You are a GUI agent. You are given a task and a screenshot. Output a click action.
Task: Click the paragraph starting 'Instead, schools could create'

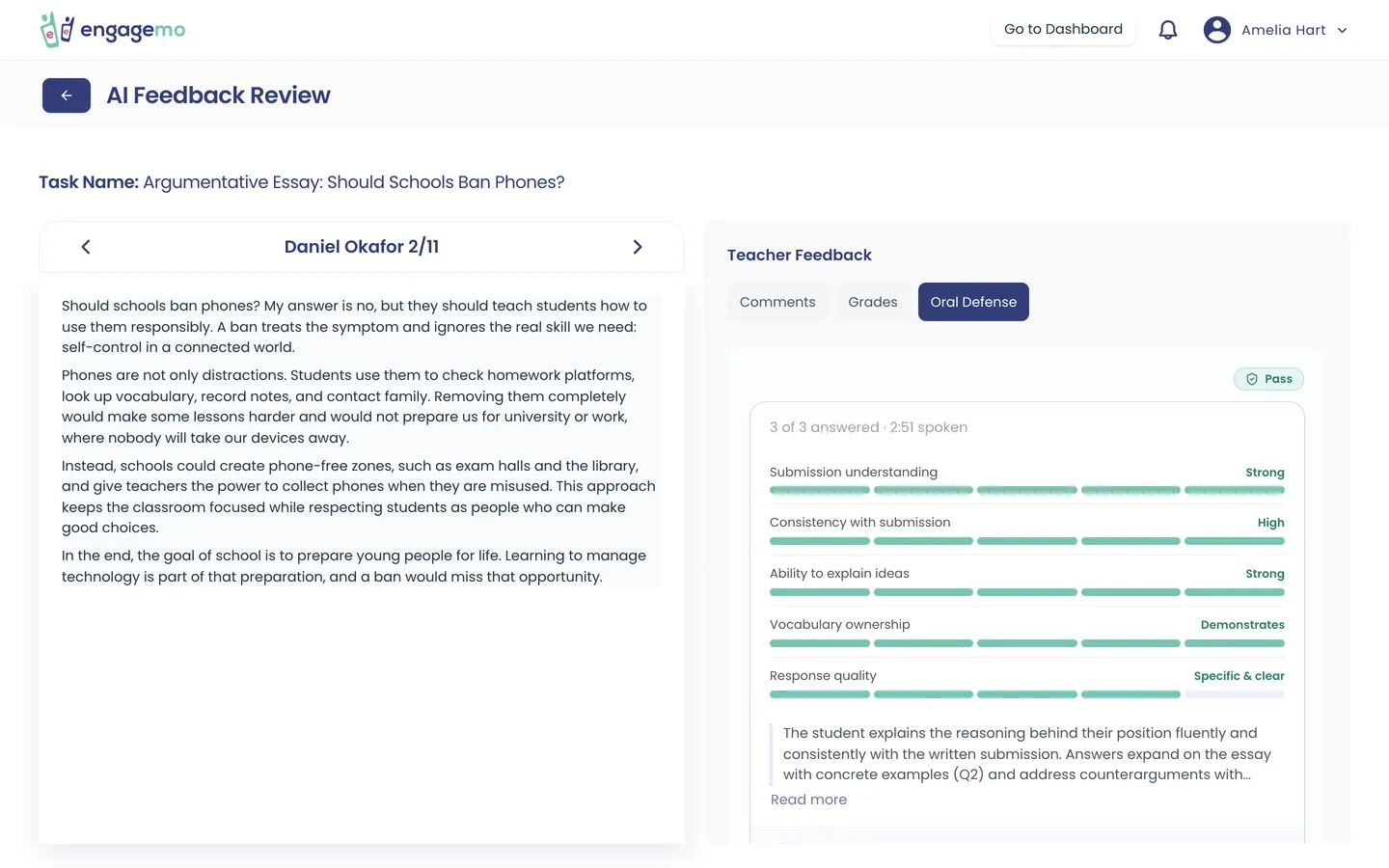tap(359, 497)
